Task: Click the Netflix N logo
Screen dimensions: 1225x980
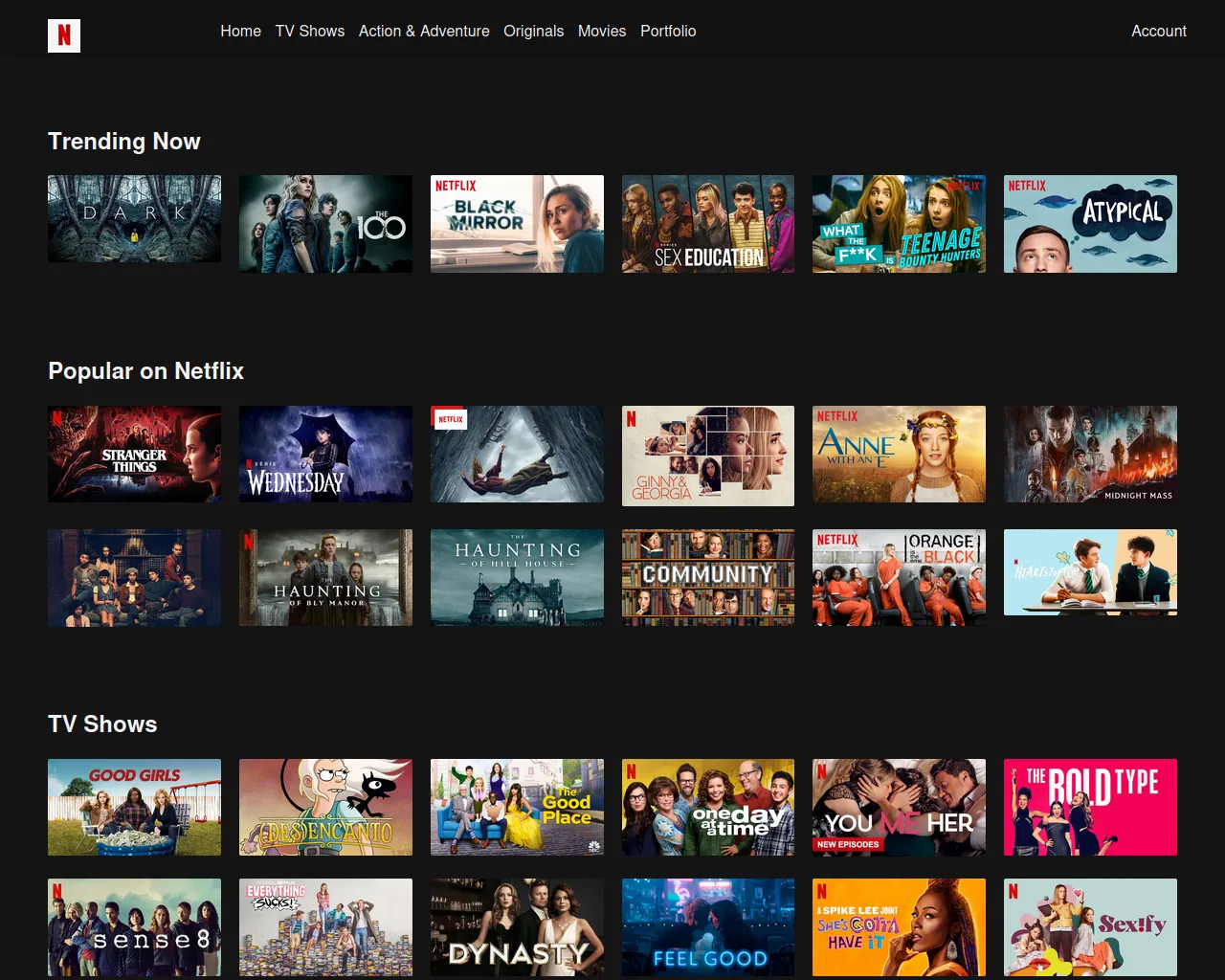Action: point(64,35)
